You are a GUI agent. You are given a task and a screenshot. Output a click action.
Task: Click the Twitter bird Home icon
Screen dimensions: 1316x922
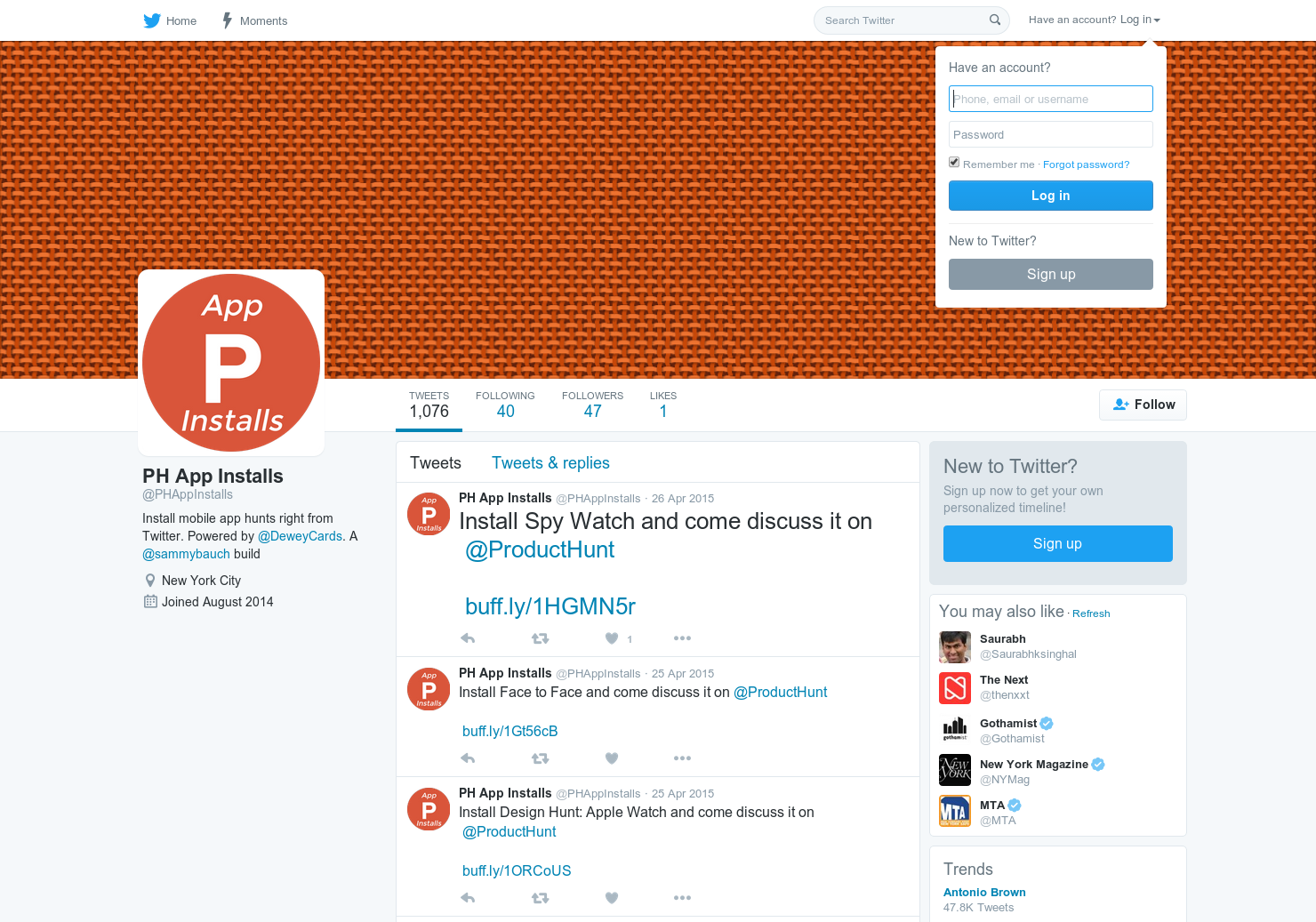click(152, 20)
